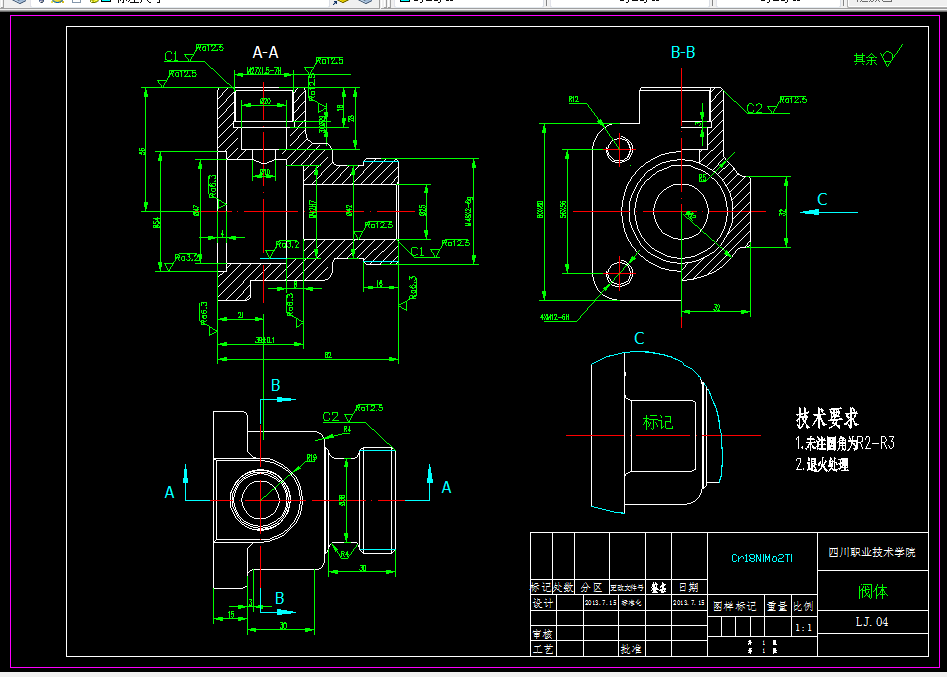
Task: Click the M48X2-6g thread dimension
Action: point(469,211)
